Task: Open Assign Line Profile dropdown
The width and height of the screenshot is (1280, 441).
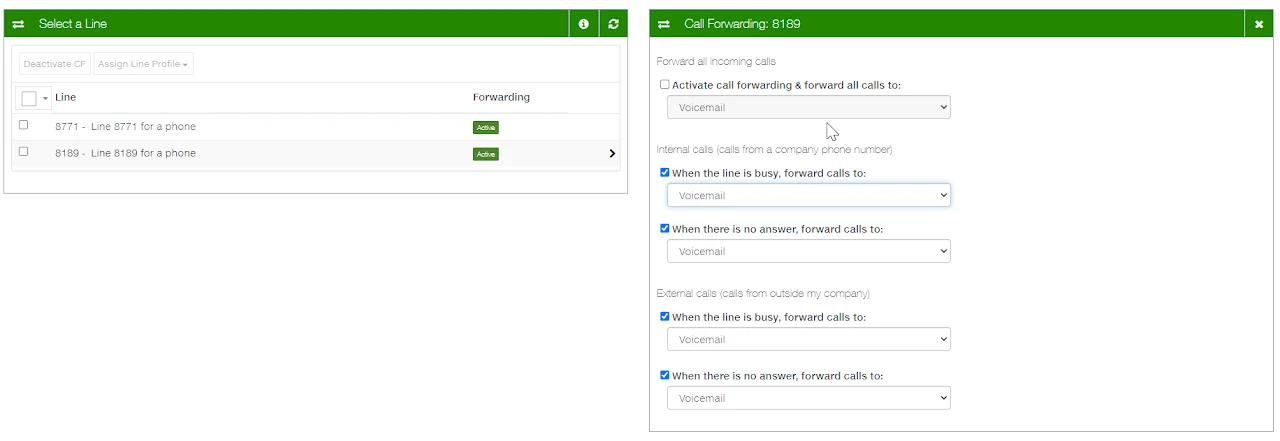Action: (x=143, y=64)
